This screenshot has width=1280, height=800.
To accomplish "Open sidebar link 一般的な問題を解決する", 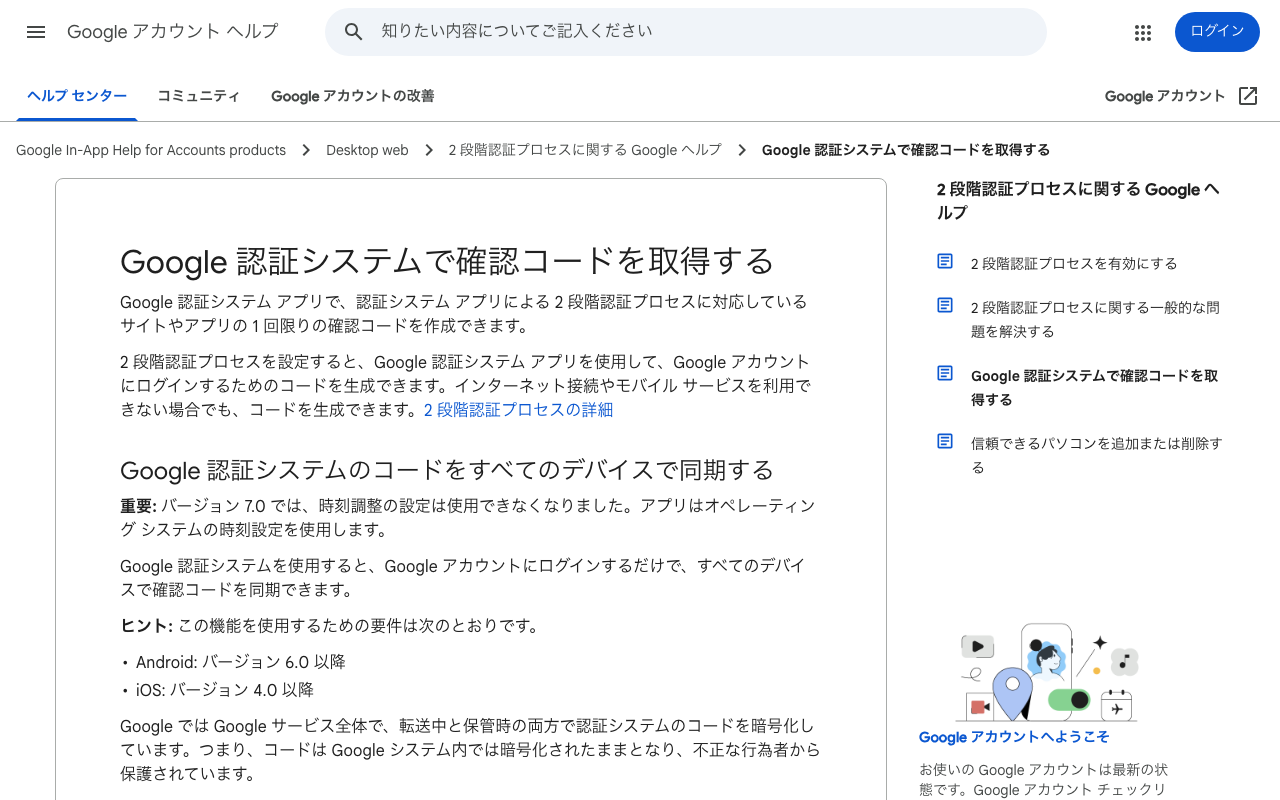I will (x=1095, y=320).
